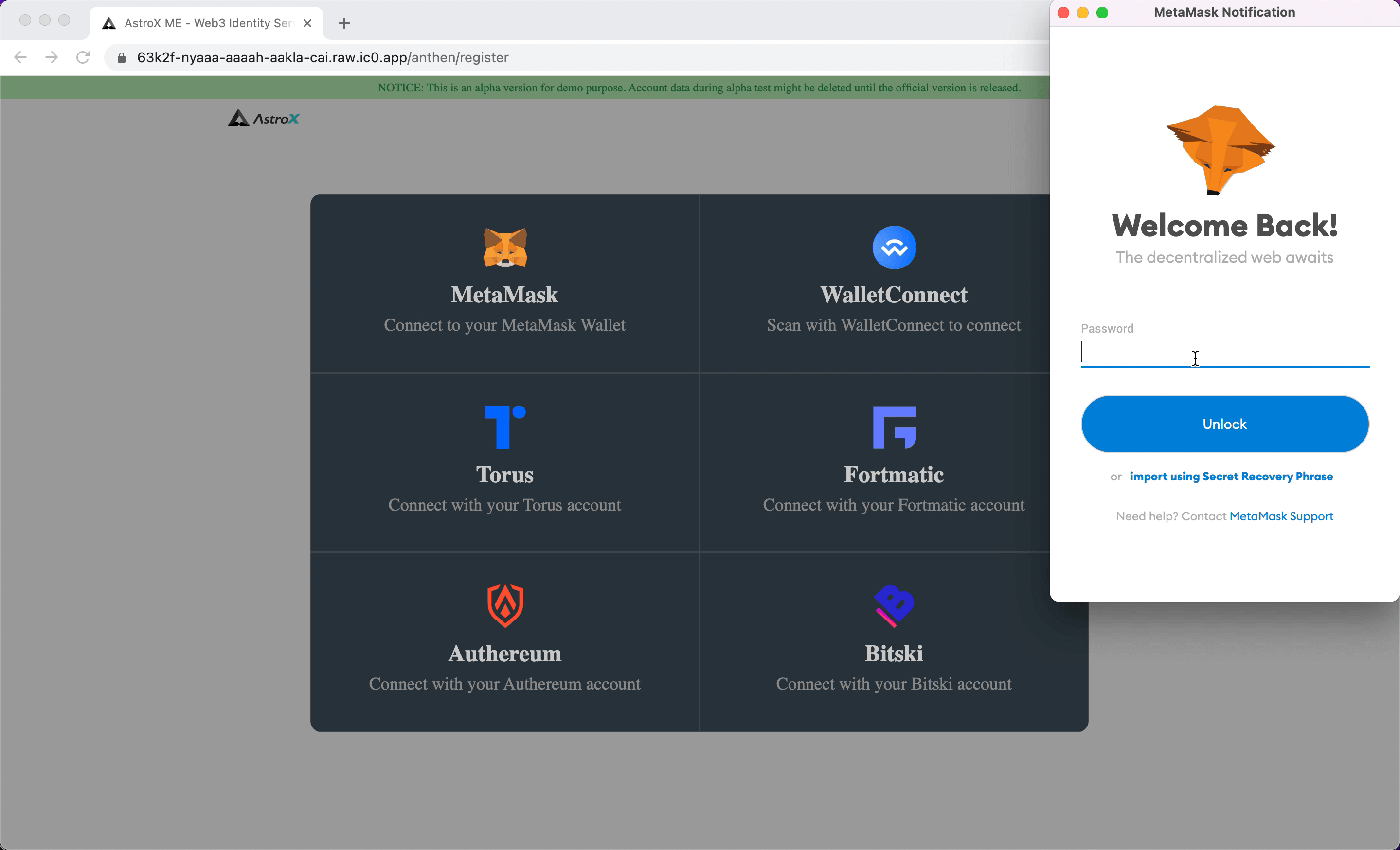Click the URL in the address bar
This screenshot has width=1400, height=850.
[323, 57]
